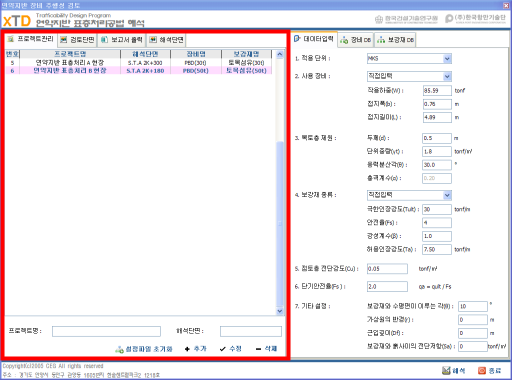Screen dimensions: 512x384
Task: Click the cell 'PBD(50t)'
Action: [196, 70]
